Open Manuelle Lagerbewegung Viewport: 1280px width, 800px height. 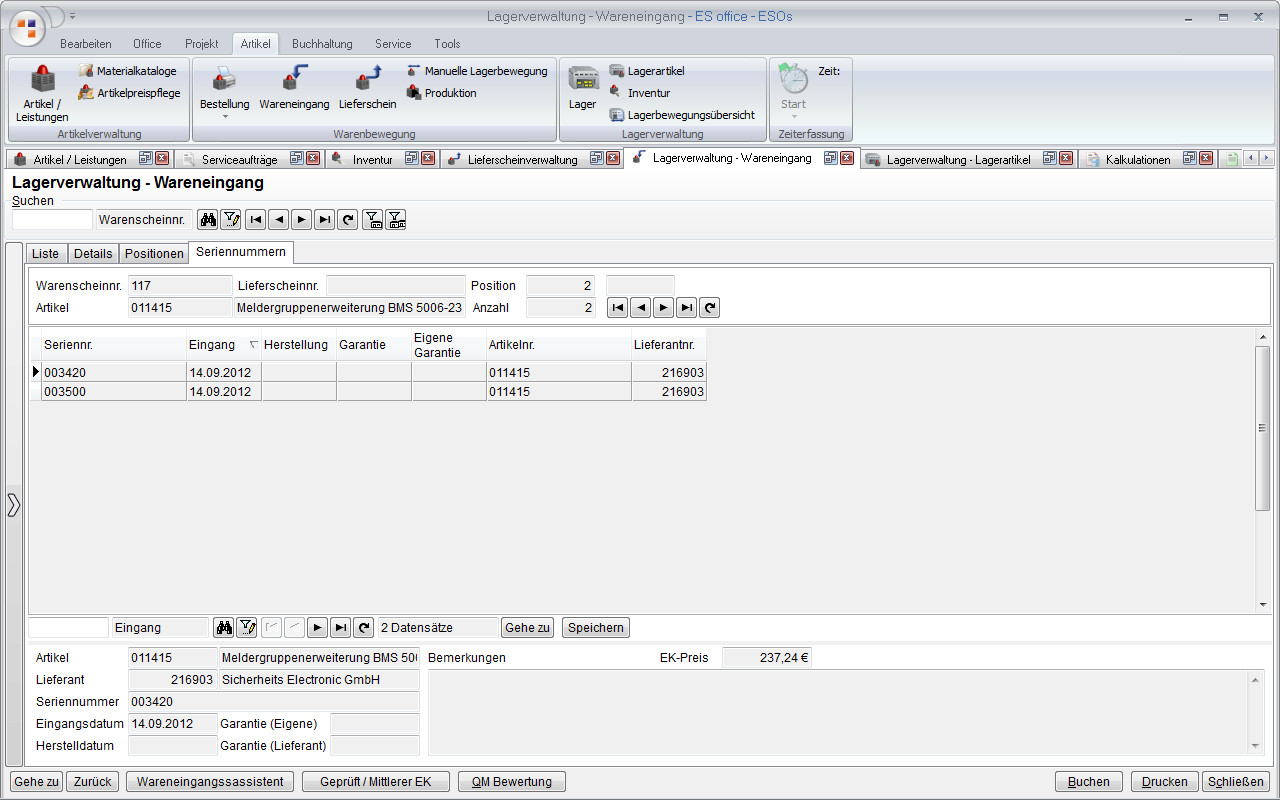point(485,71)
